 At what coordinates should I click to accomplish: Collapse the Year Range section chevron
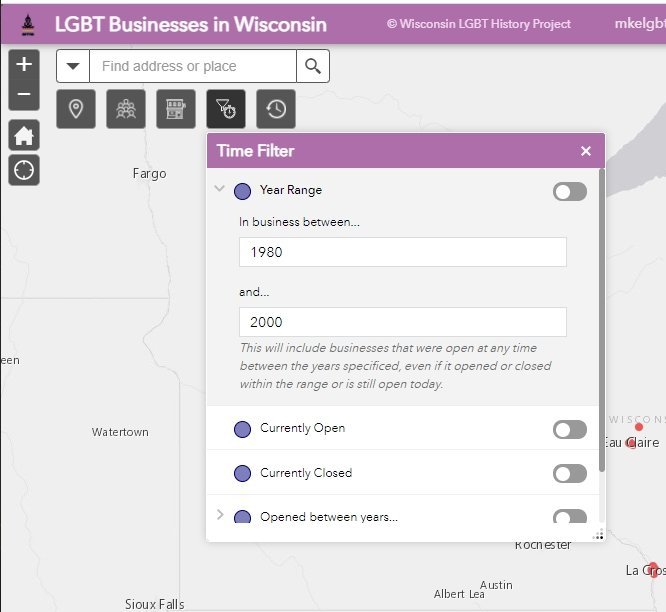click(220, 189)
